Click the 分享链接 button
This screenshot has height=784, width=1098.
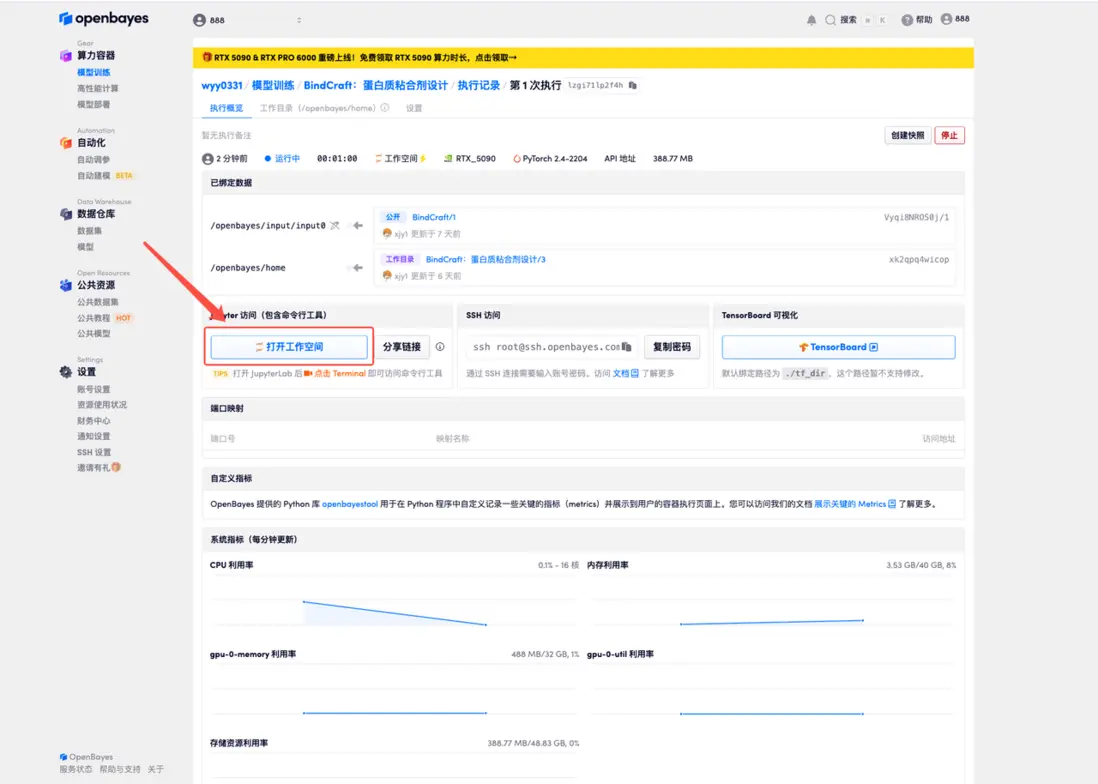[402, 346]
